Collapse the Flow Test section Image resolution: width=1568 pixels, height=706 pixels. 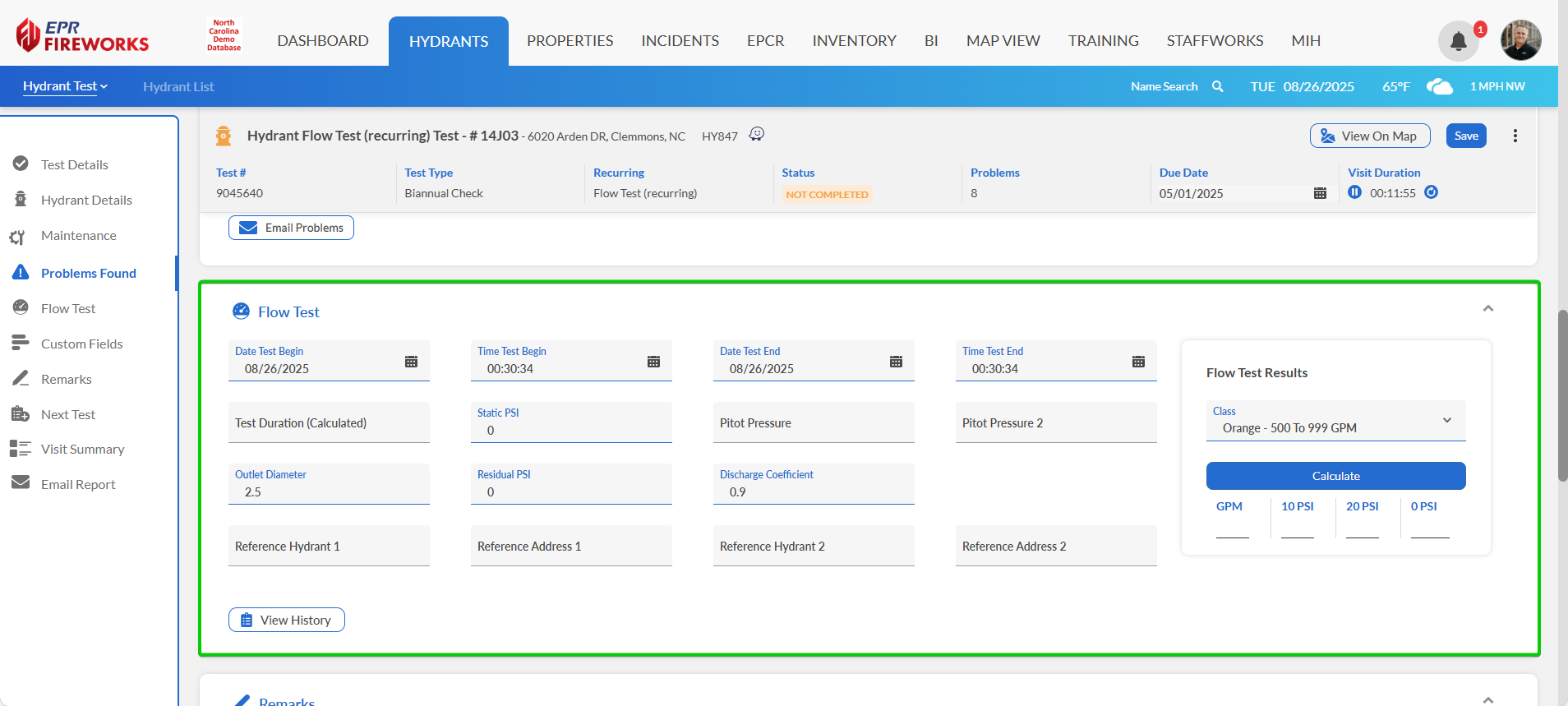1487,309
